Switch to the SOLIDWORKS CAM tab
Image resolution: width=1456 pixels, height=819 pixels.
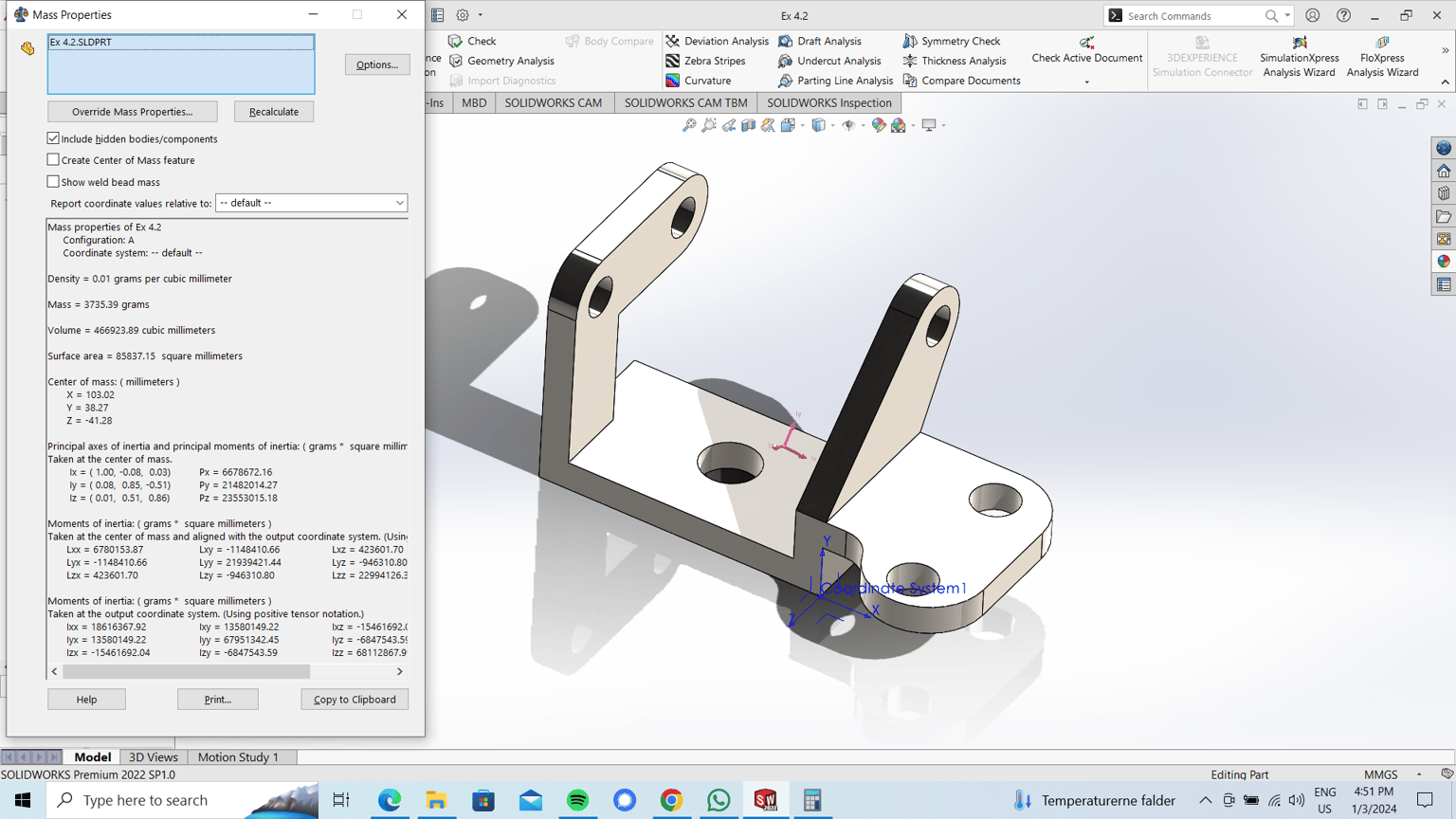point(554,102)
